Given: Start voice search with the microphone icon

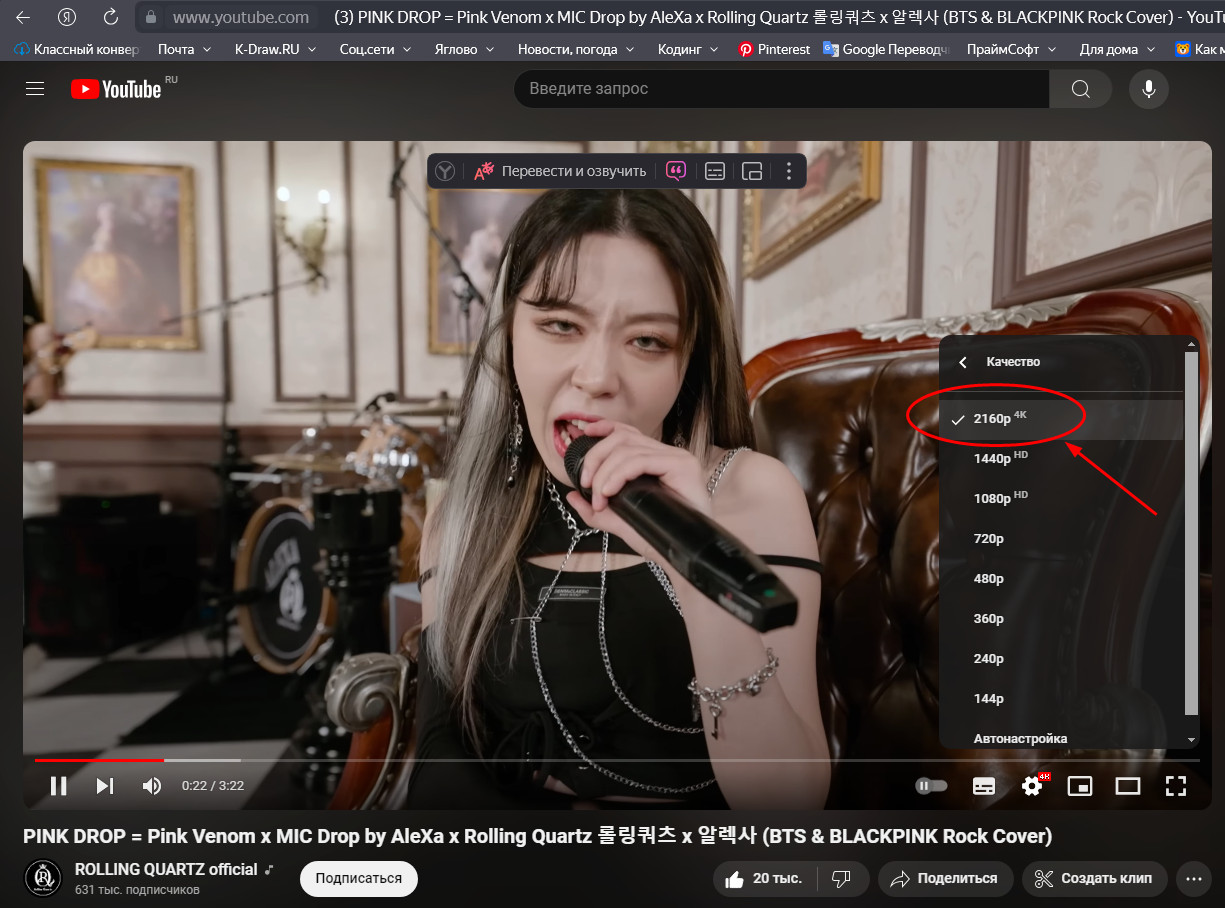Looking at the screenshot, I should 1149,89.
